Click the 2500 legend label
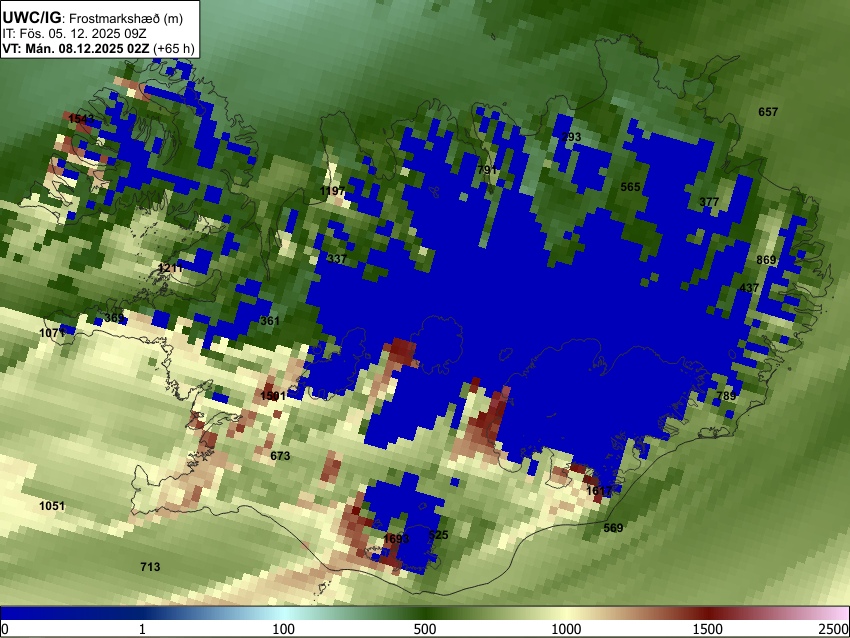Screen dimensions: 850x638 (834, 629)
